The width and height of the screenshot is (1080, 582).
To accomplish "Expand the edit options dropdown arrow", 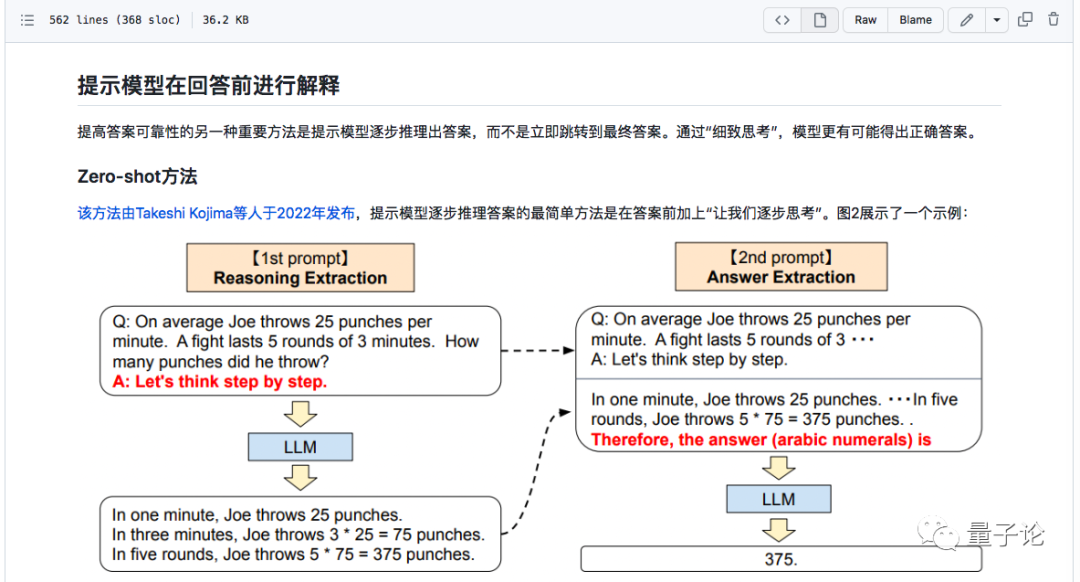I will coord(997,20).
